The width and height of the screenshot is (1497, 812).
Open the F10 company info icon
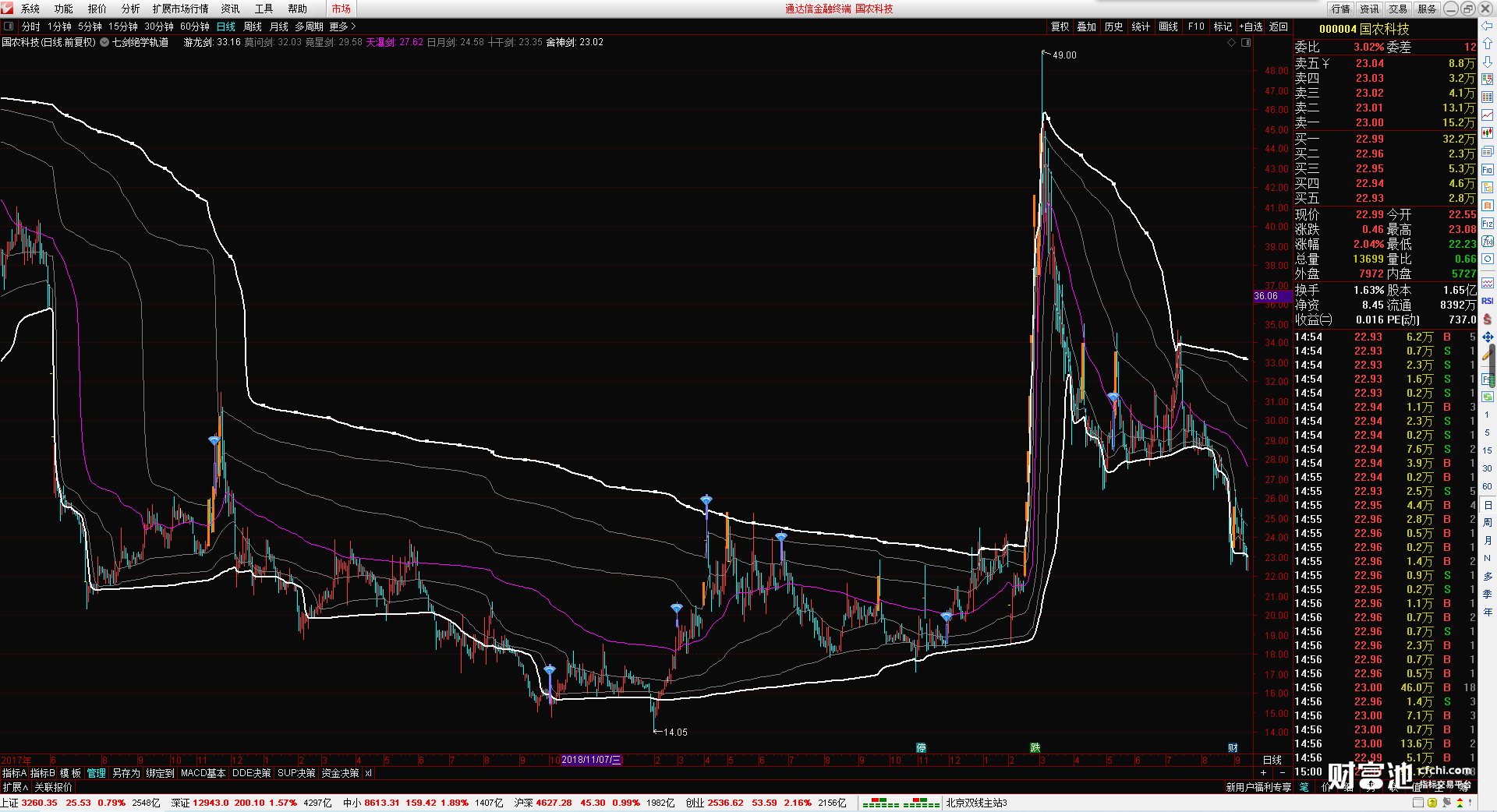point(1488,169)
